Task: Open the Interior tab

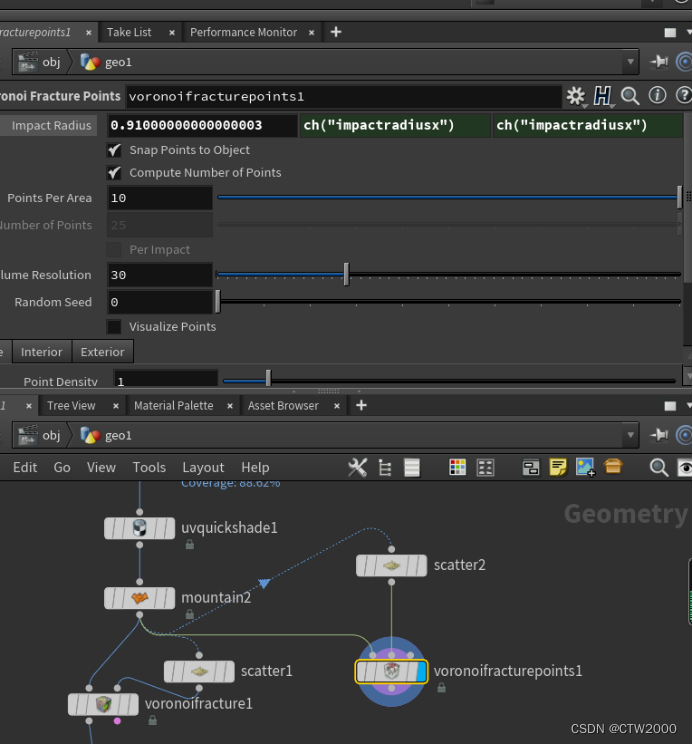Action: coord(42,352)
